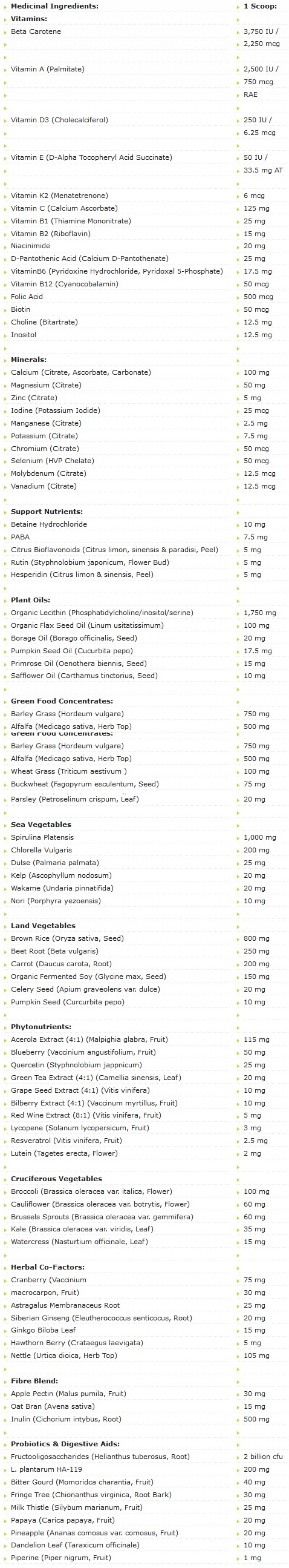Select the 1 Scoop column header
289x1568 pixels.
click(x=259, y=6)
